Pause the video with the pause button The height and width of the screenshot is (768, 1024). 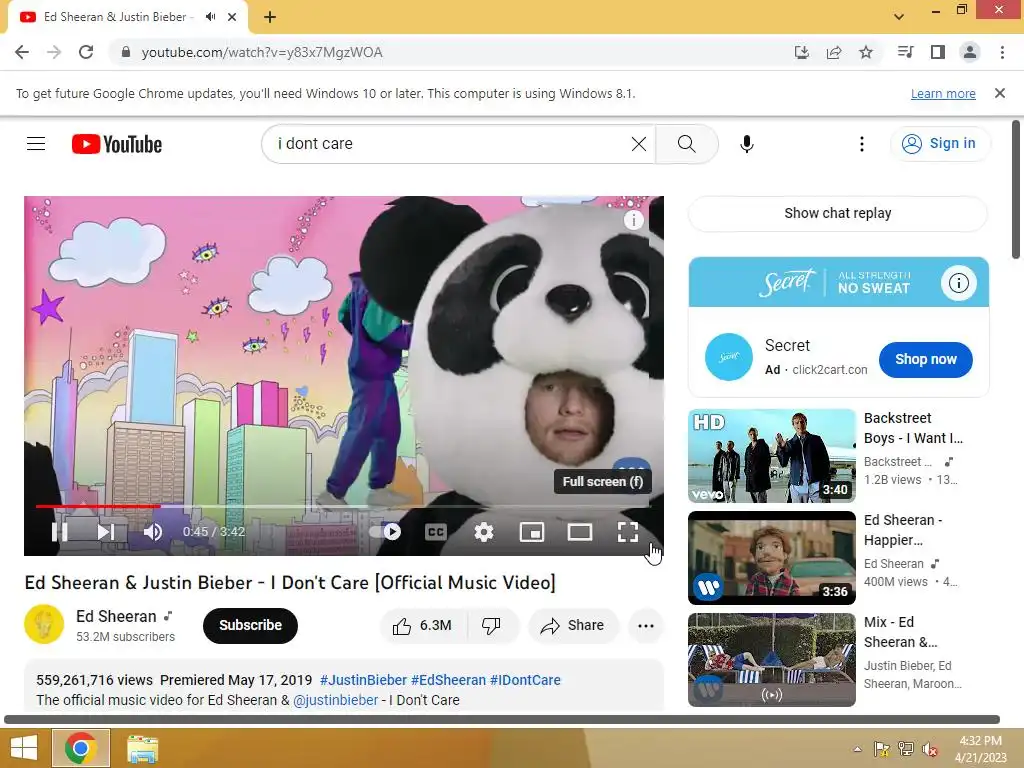coord(59,532)
